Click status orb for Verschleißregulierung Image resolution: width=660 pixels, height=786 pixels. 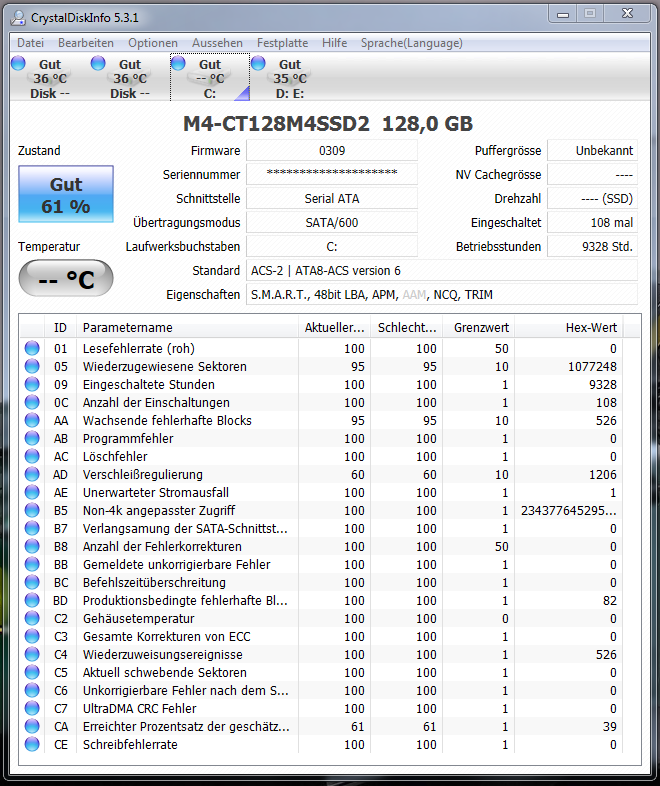tap(32, 474)
